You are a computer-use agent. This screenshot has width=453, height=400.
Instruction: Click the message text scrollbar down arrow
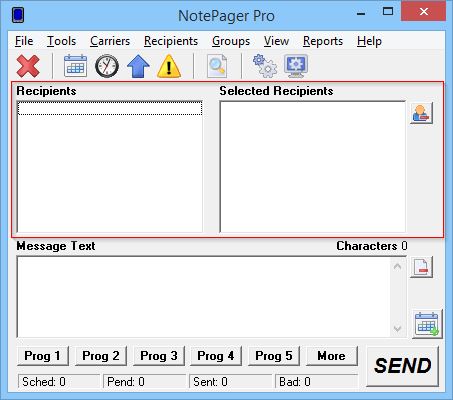[397, 328]
